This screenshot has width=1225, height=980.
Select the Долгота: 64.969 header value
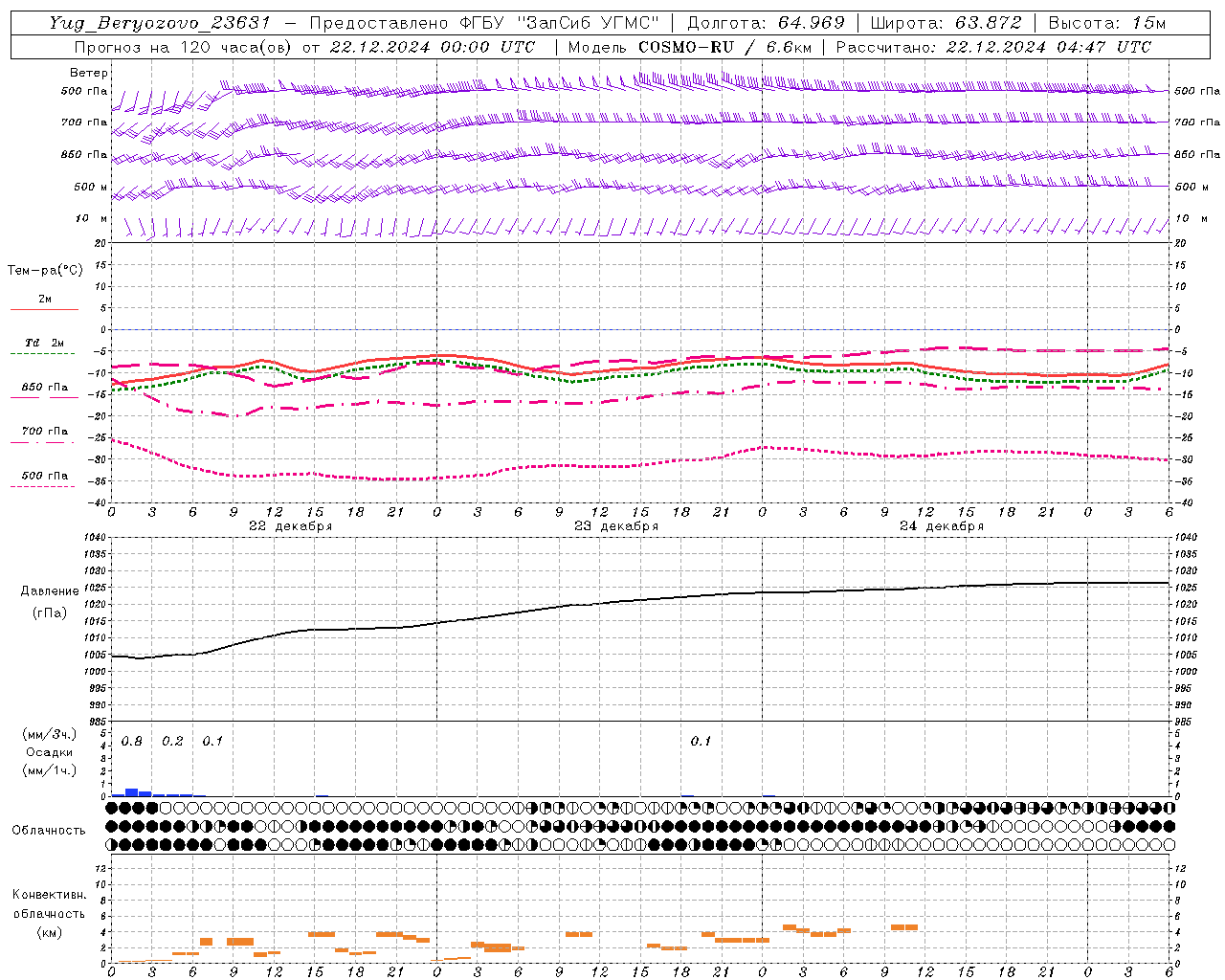click(x=766, y=23)
